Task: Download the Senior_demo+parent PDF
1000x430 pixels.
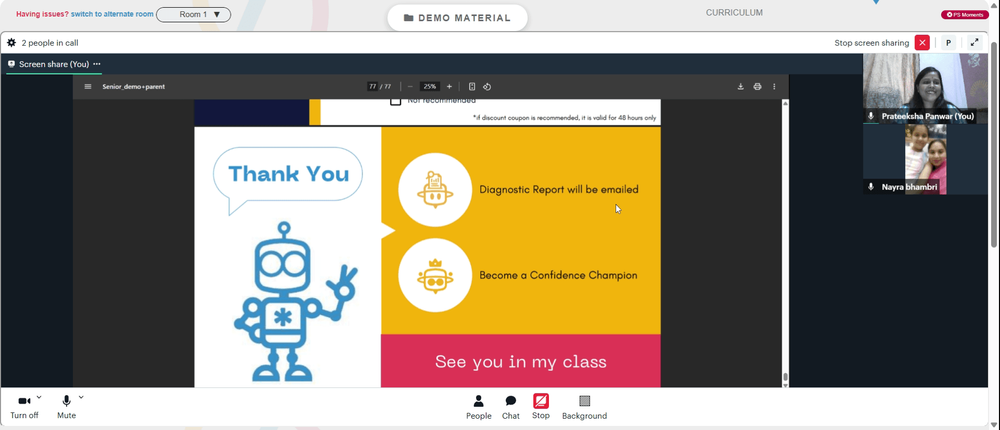Action: click(x=740, y=87)
